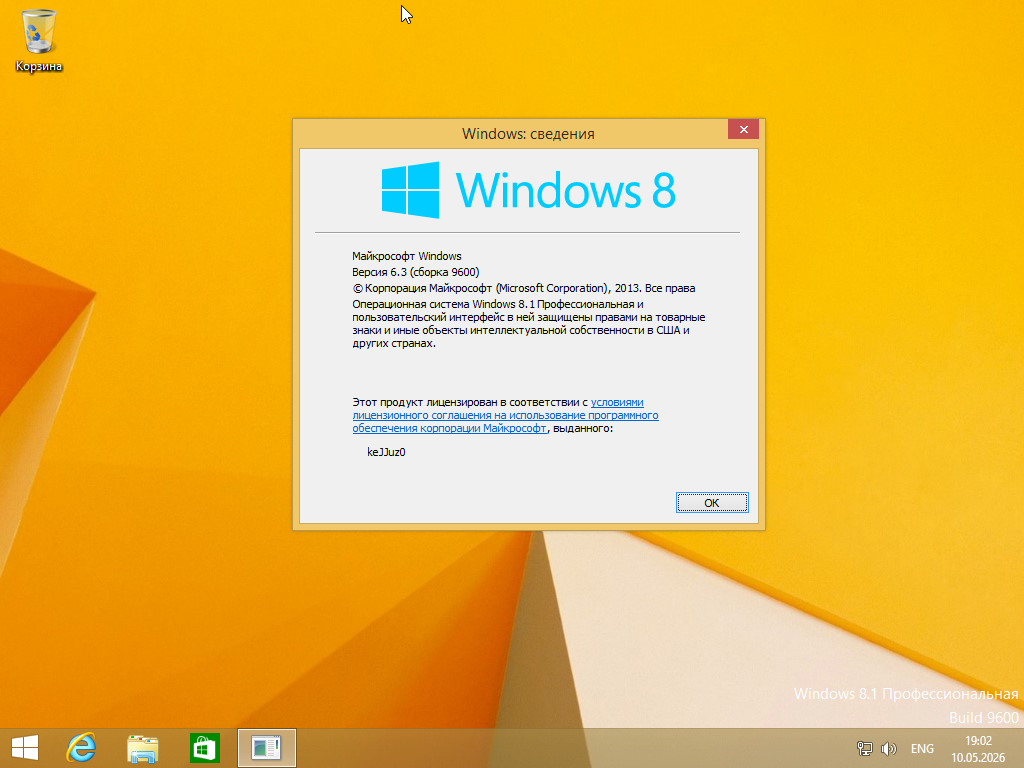Launch Internet Explorer from the taskbar
The height and width of the screenshot is (768, 1024).
pyautogui.click(x=82, y=748)
